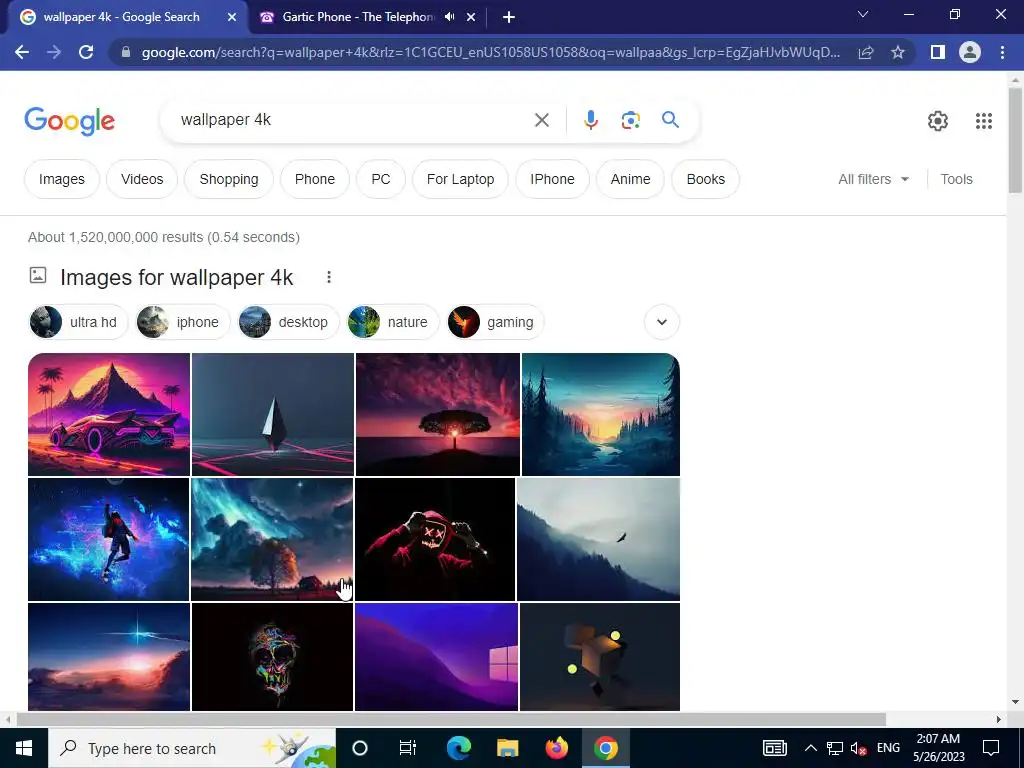The image size is (1024, 768).
Task: Filter images by ultra hd
Action: tap(78, 322)
